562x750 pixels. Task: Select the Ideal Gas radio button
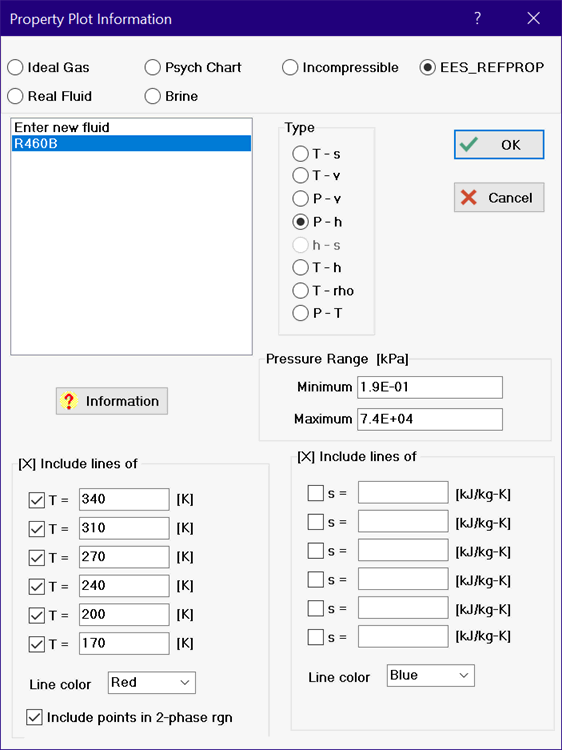(15, 67)
